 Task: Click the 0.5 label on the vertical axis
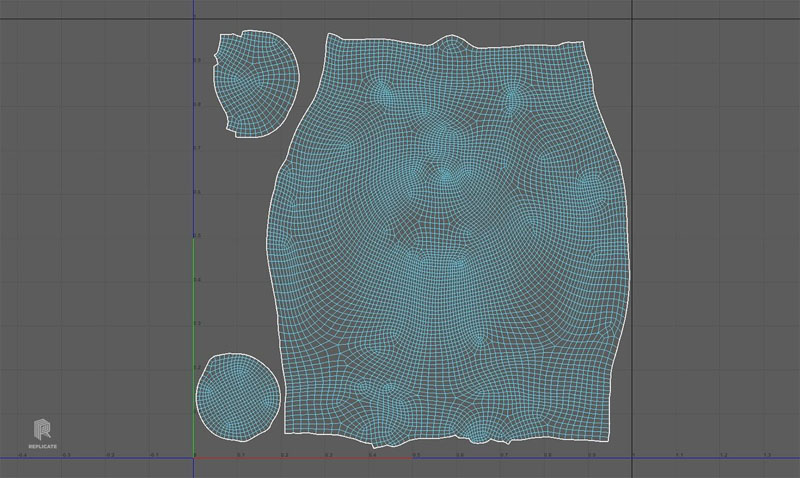tap(198, 236)
